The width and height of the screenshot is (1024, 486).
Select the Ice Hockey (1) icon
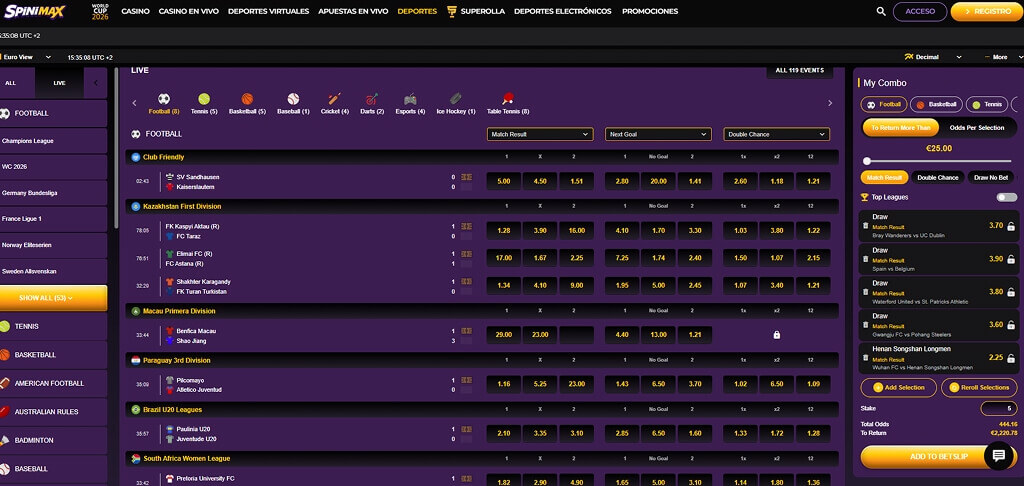pyautogui.click(x=456, y=99)
